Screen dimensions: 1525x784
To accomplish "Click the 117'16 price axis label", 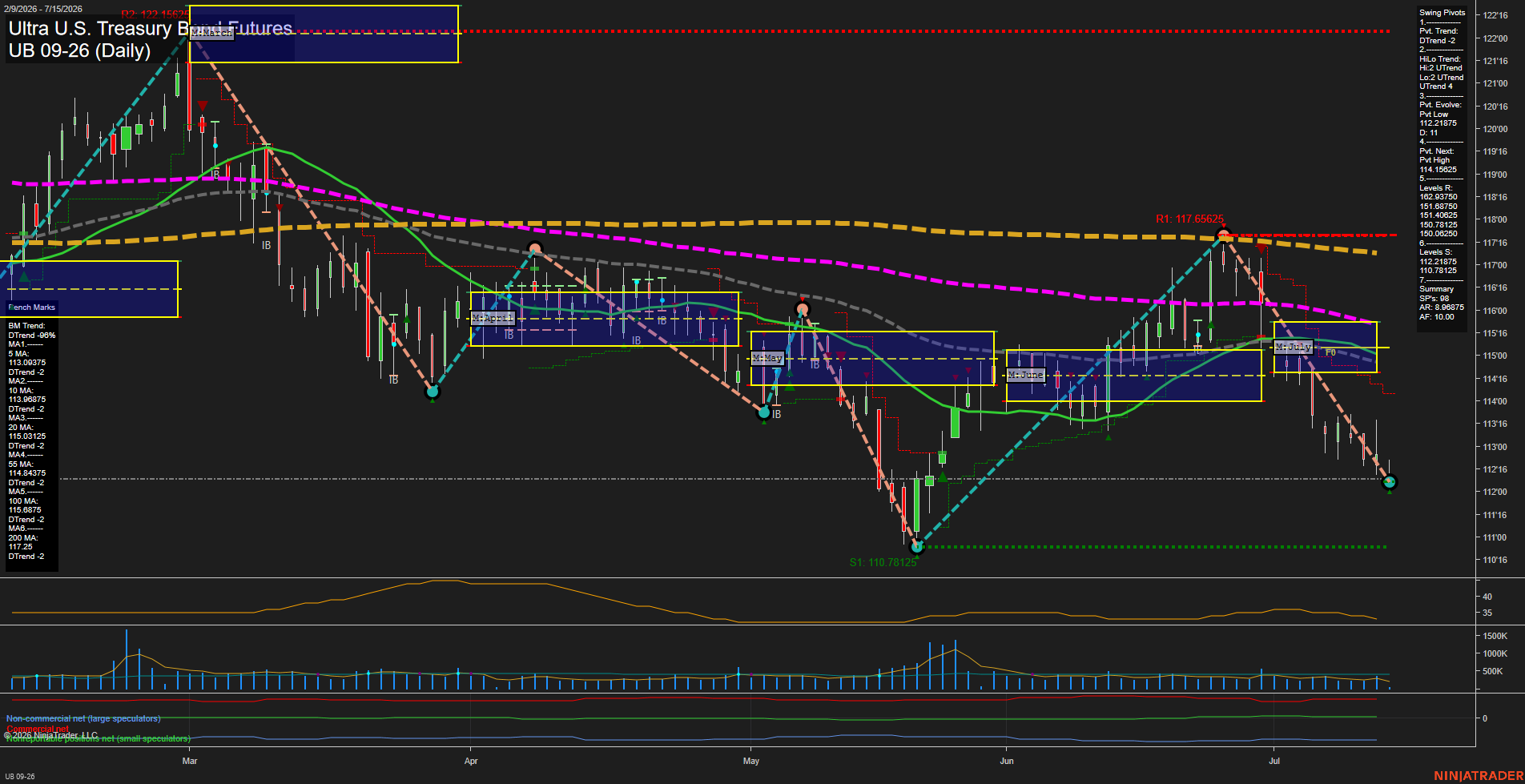I will point(1495,243).
